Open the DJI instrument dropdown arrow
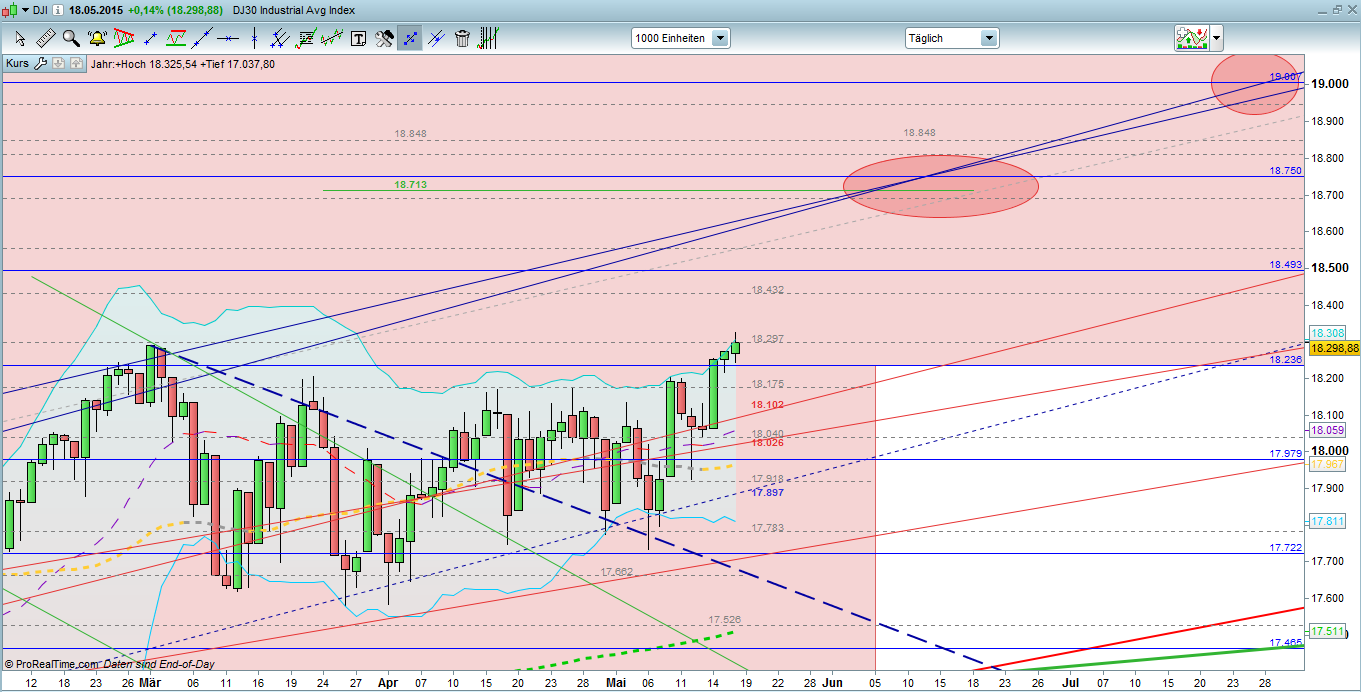The image size is (1361, 692). coord(25,10)
